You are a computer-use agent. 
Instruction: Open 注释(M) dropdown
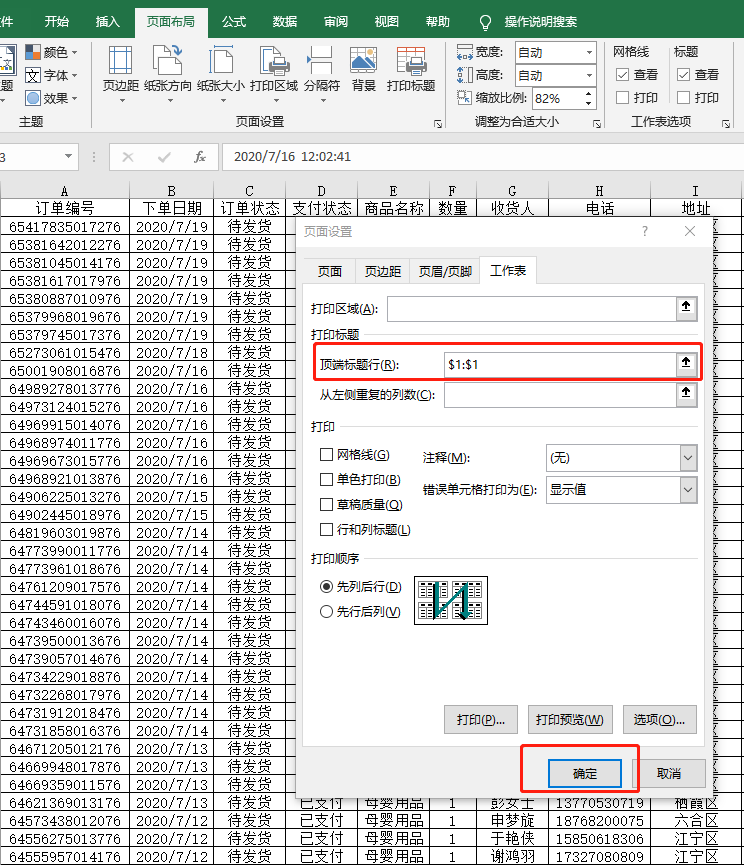coord(688,458)
